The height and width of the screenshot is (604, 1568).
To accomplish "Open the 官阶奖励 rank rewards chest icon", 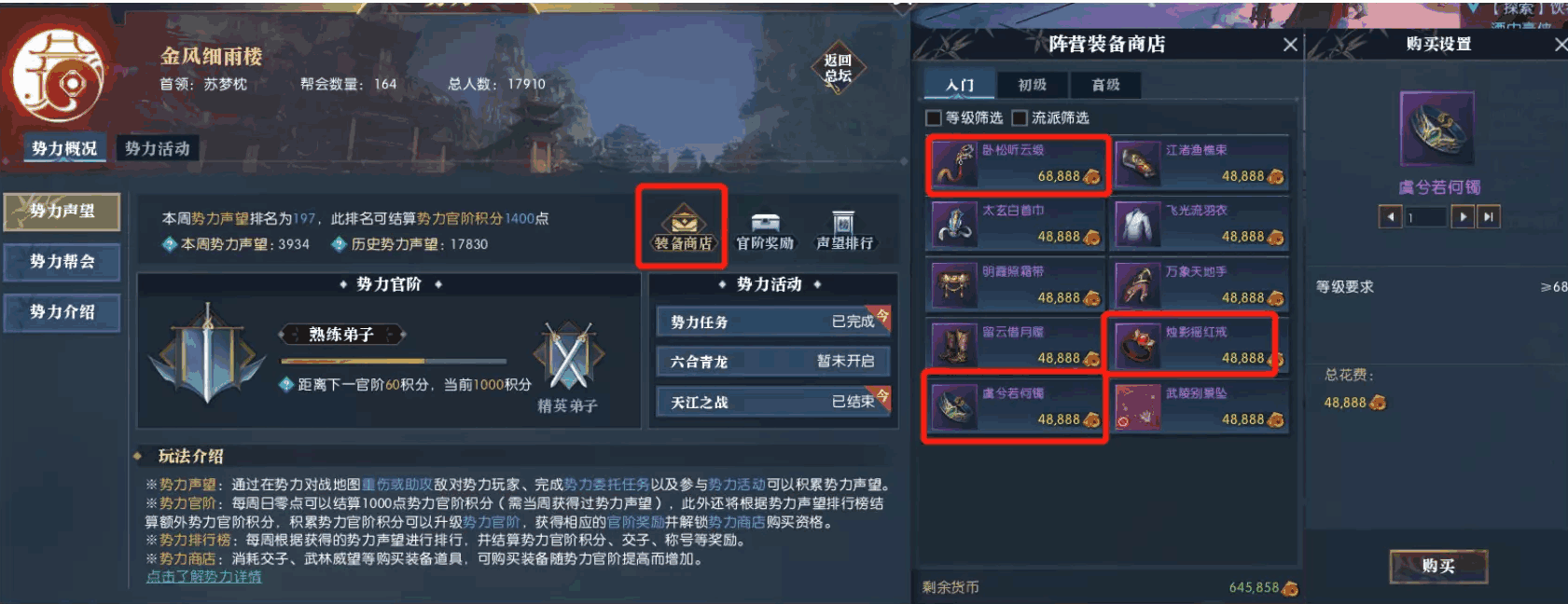I will [x=765, y=222].
